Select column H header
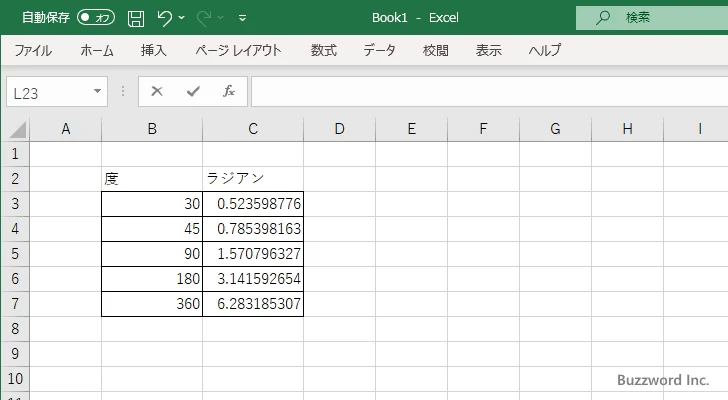728x400 pixels. point(627,129)
